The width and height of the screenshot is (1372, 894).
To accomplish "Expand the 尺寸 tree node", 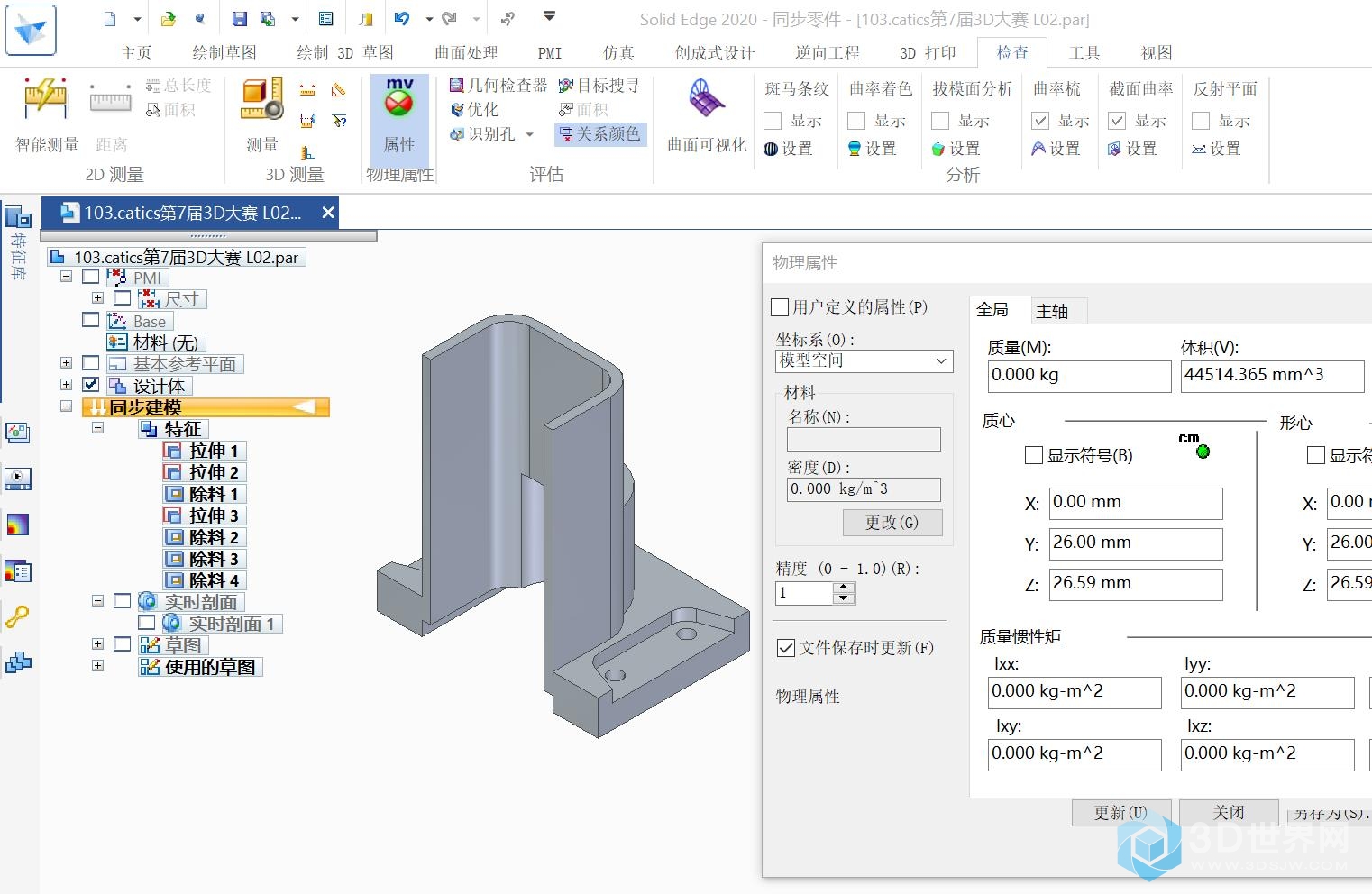I will [x=97, y=298].
